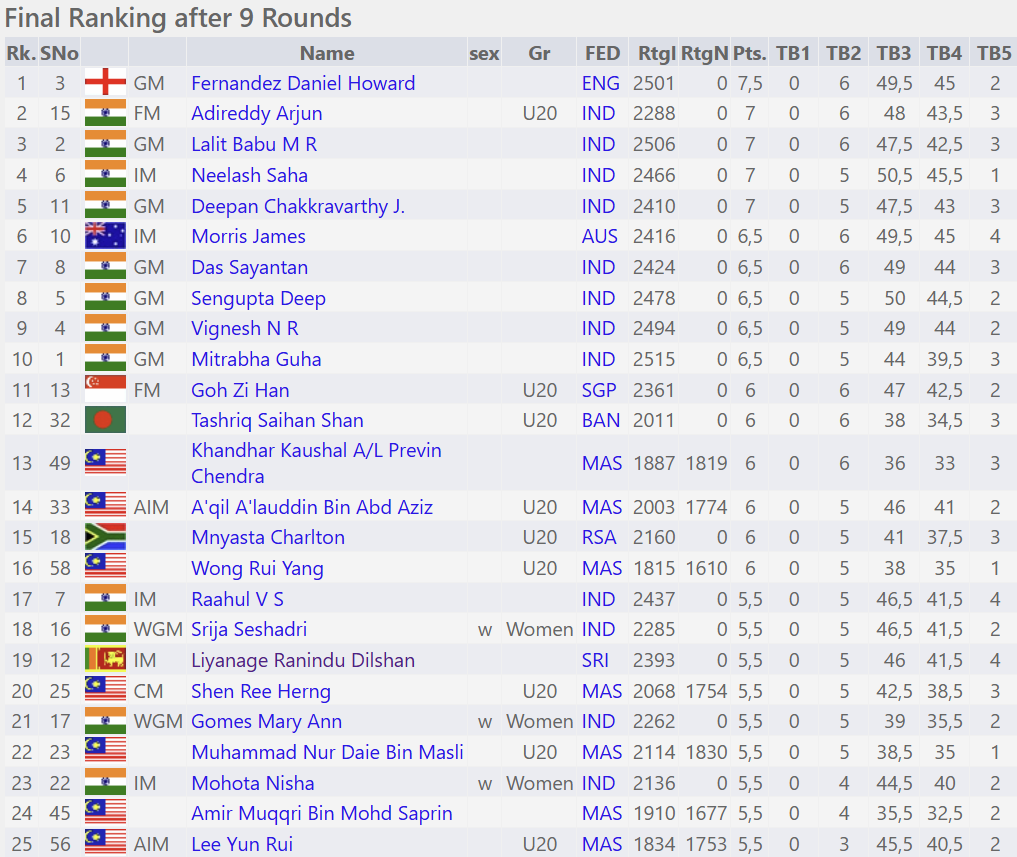Open Lalit Babu M R player link
The height and width of the screenshot is (857, 1017).
coord(254,145)
